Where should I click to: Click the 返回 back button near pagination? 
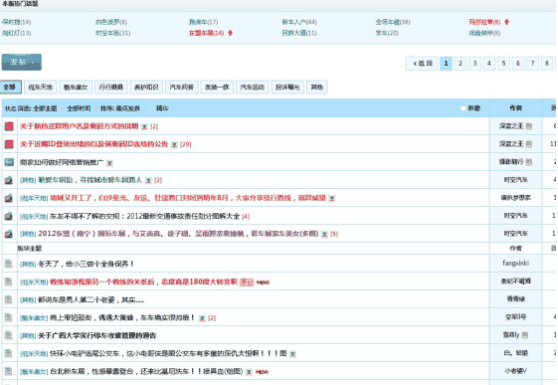pyautogui.click(x=422, y=64)
